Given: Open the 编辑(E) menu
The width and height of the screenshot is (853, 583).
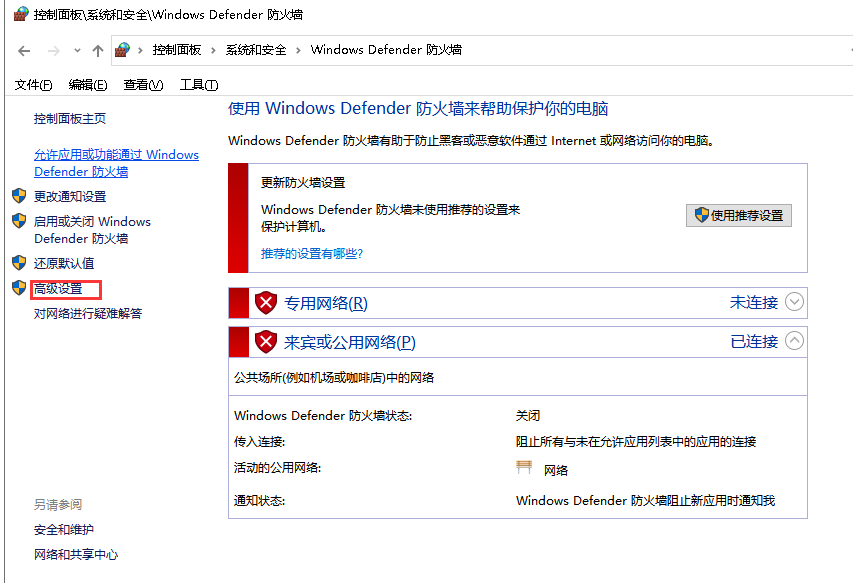Looking at the screenshot, I should [x=88, y=85].
